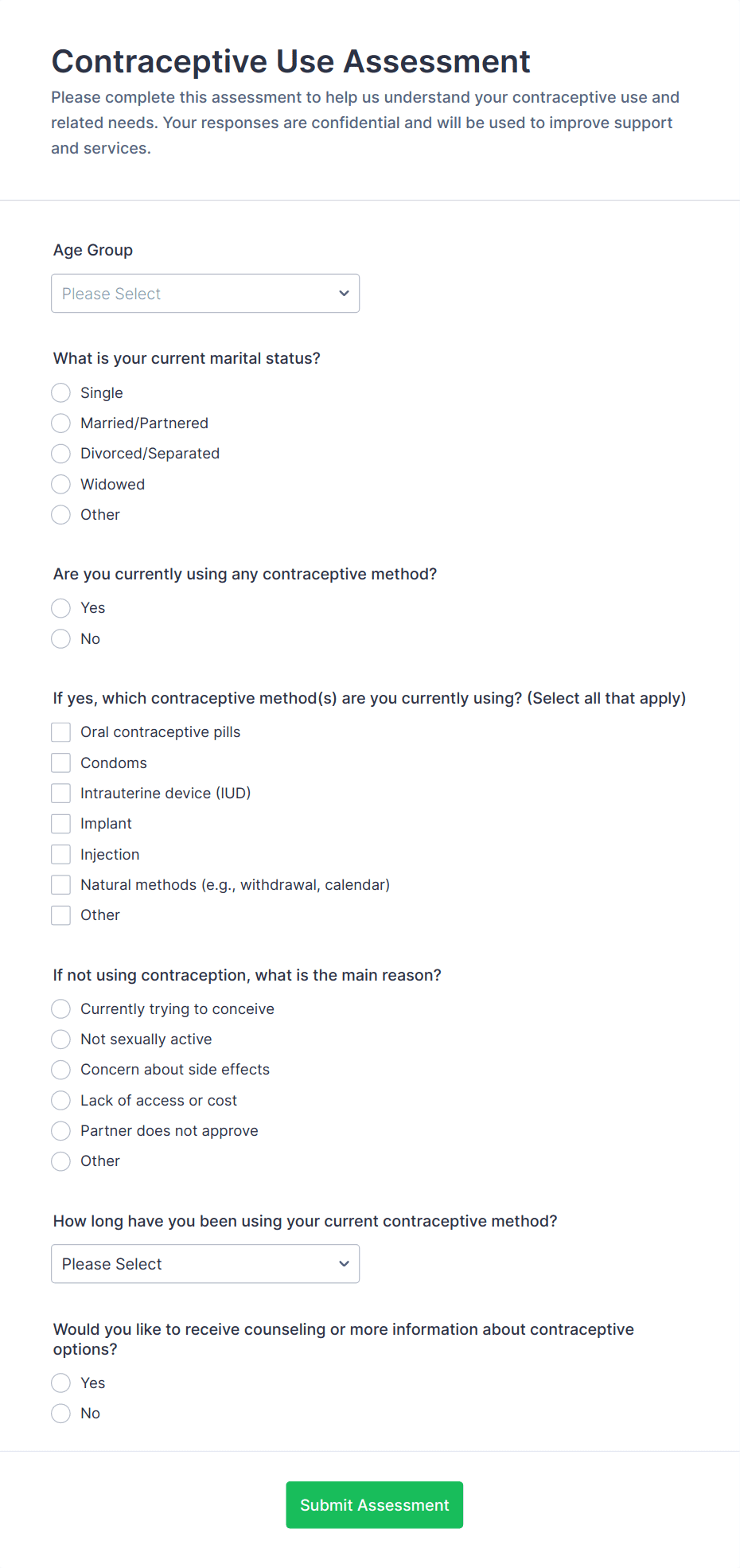Image resolution: width=740 pixels, height=1568 pixels.
Task: Check the Oral contraceptive pills option
Action: click(60, 731)
